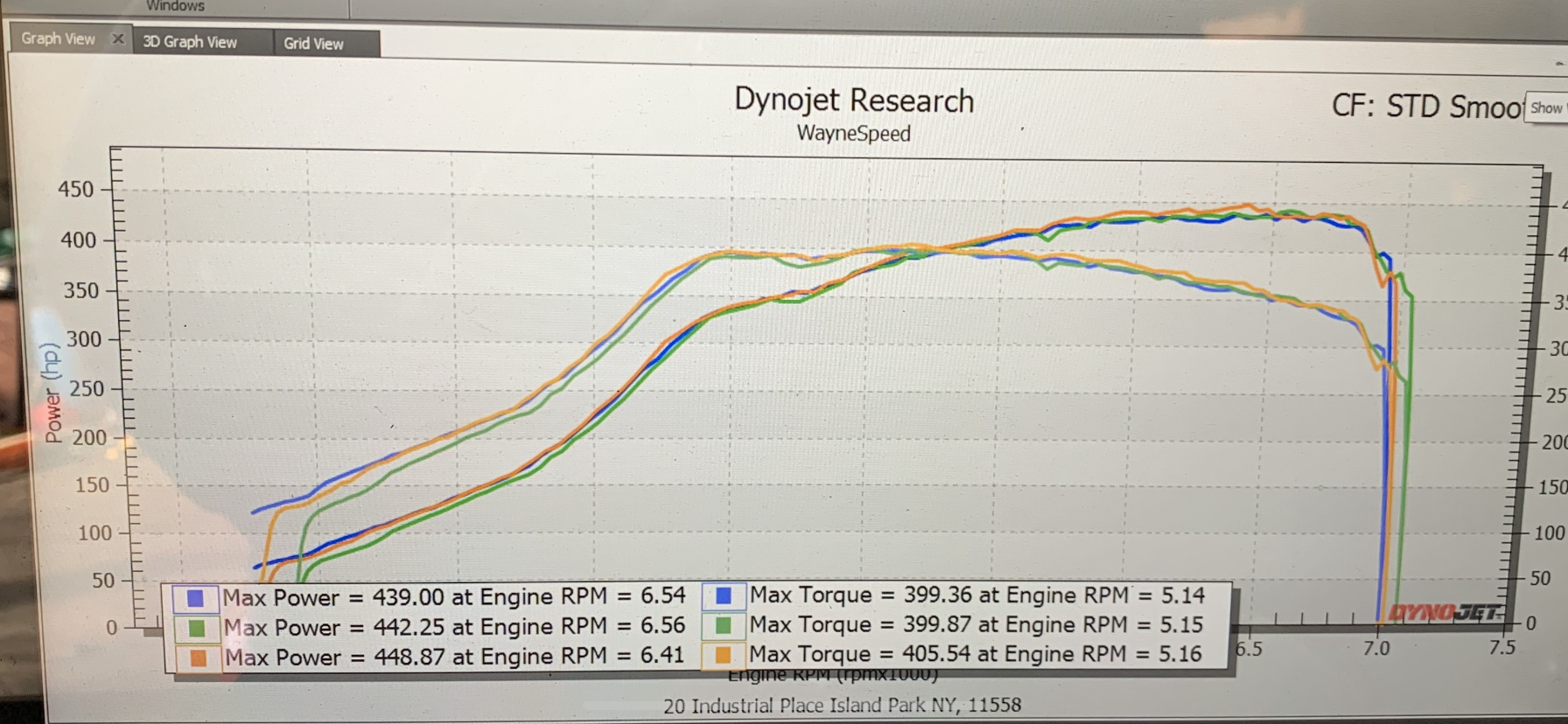Click the blue Max Torque 399.36 swatch
The height and width of the screenshot is (724, 1568).
click(724, 595)
